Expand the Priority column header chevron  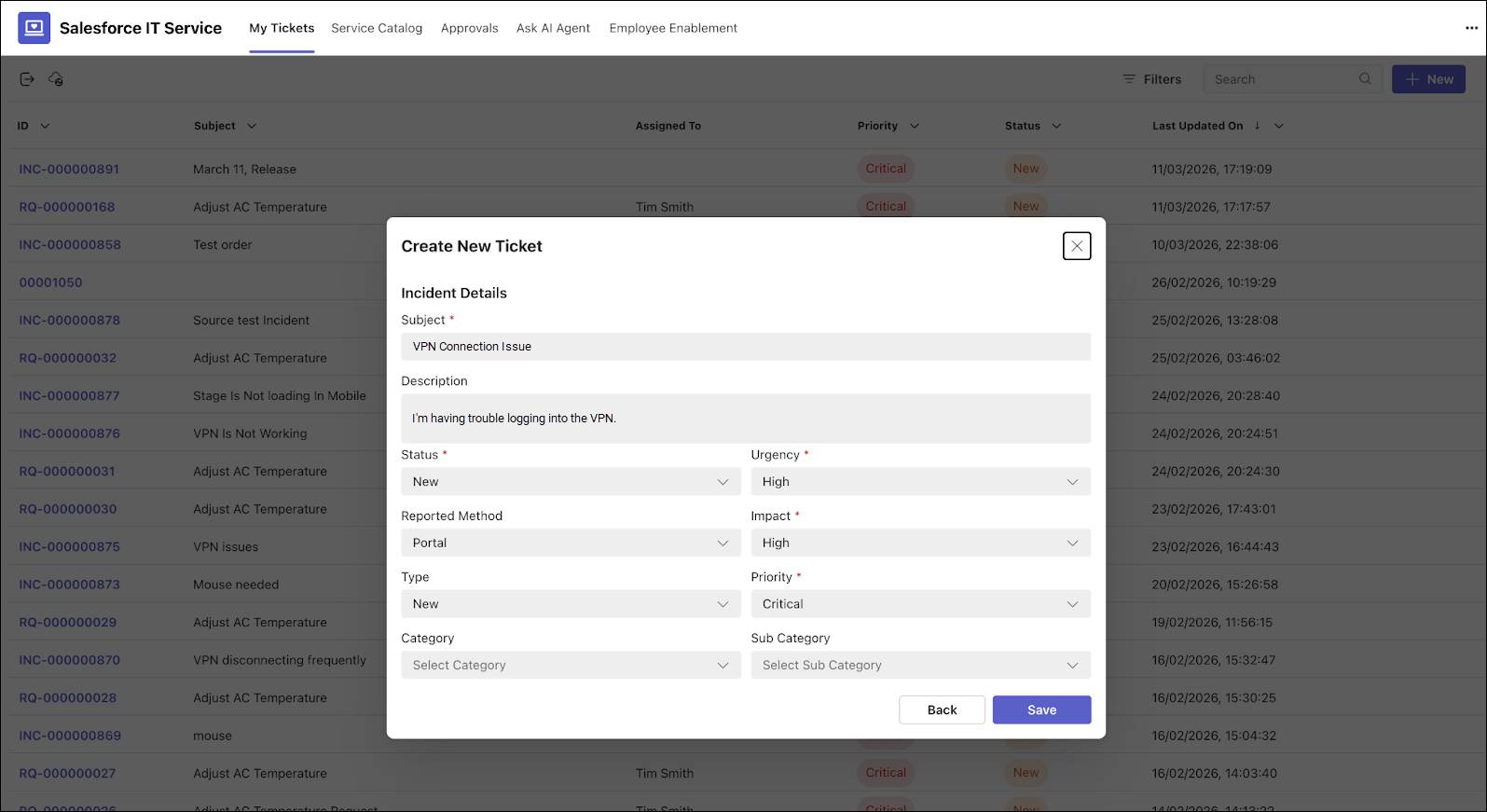(x=914, y=126)
